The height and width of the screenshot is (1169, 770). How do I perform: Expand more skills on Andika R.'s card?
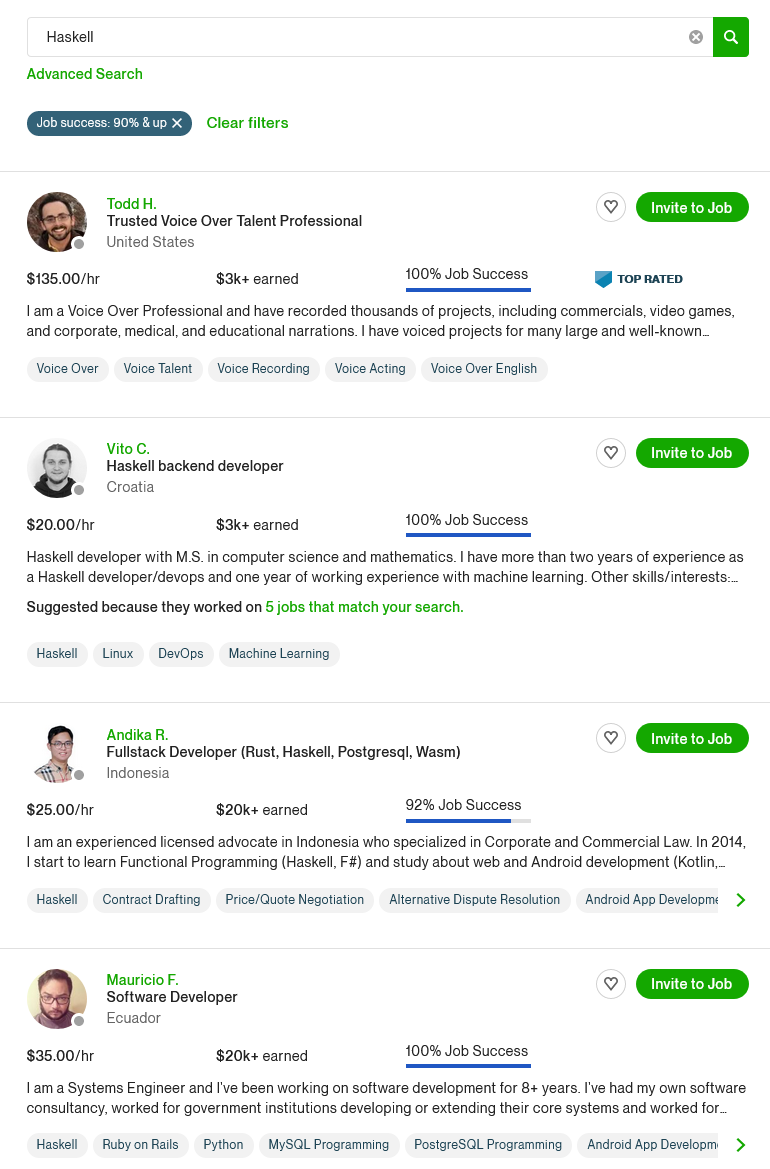pyautogui.click(x=741, y=900)
